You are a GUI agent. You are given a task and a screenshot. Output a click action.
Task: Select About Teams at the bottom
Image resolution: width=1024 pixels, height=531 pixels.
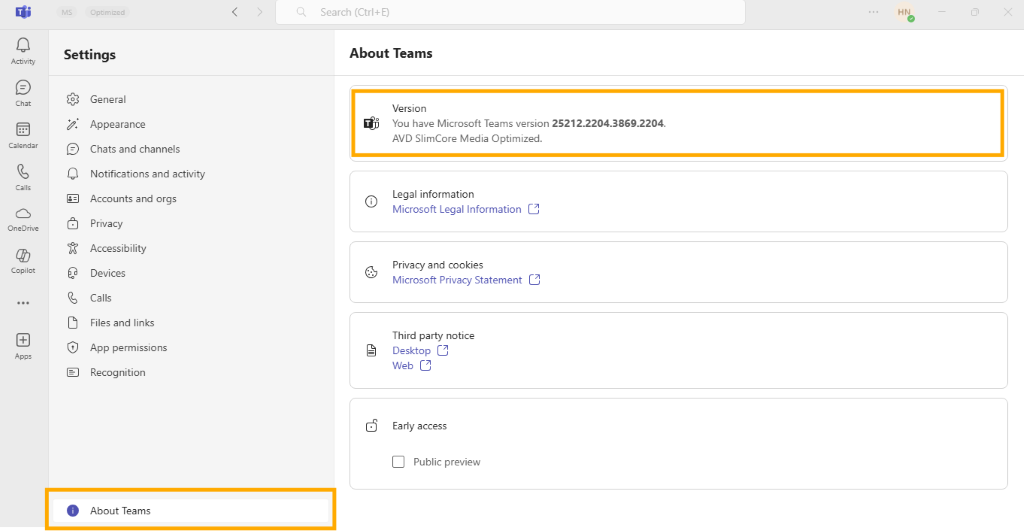(191, 511)
